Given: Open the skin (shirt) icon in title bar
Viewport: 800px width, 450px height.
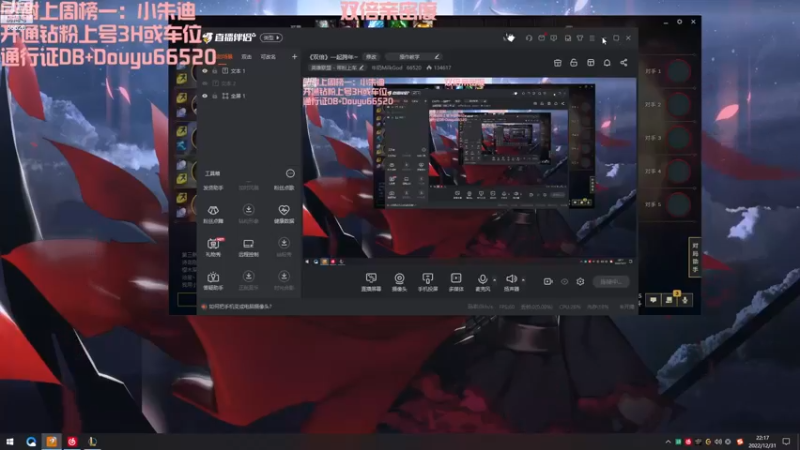Looking at the screenshot, I should tap(580, 38).
